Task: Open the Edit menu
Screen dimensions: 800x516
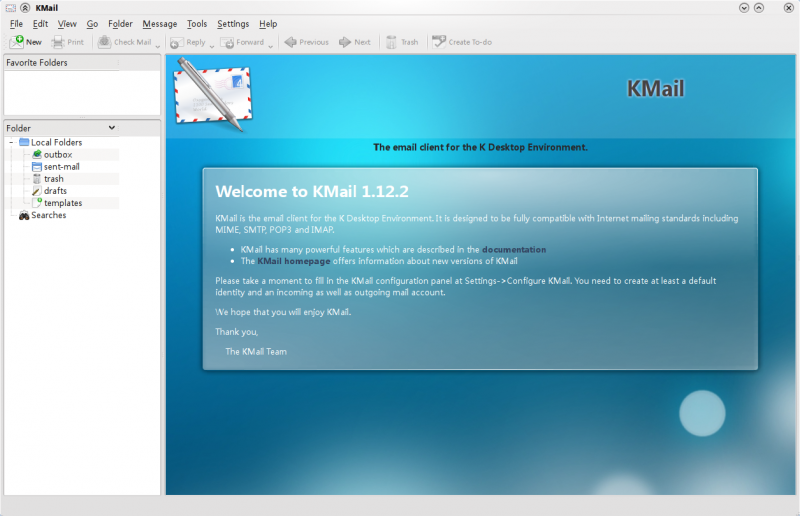Action: tap(40, 24)
